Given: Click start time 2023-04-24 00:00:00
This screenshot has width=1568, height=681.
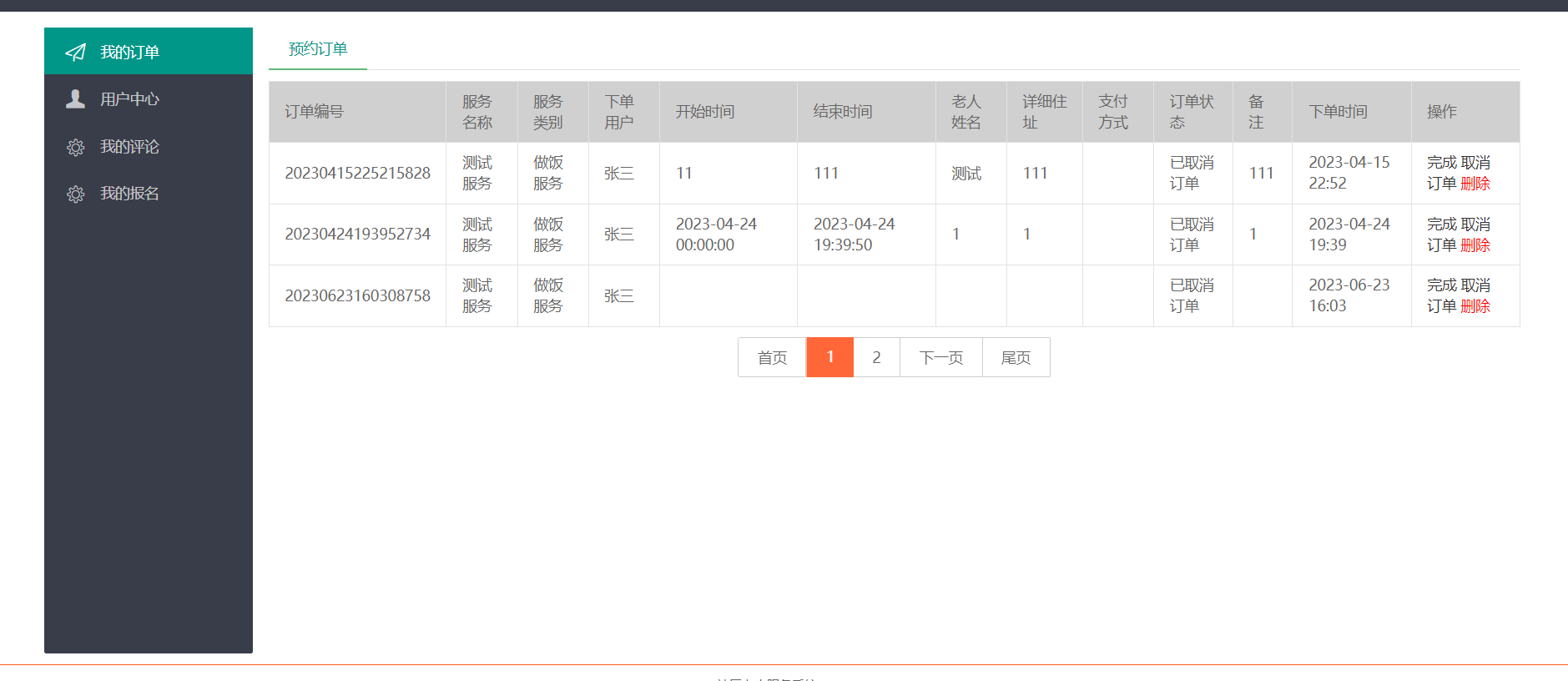Looking at the screenshot, I should click(x=716, y=235).
